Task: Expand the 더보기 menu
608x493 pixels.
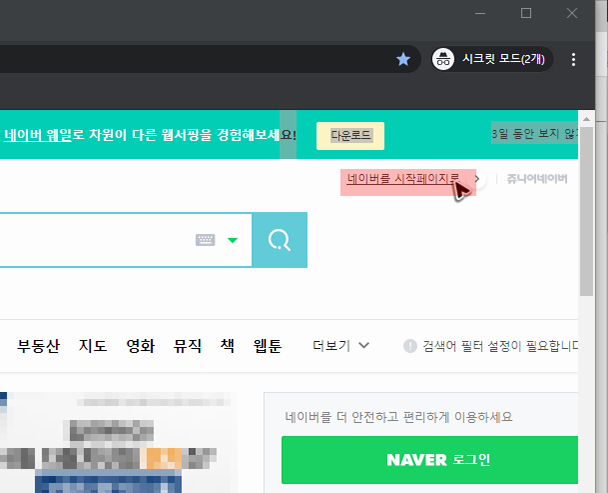Action: point(341,346)
